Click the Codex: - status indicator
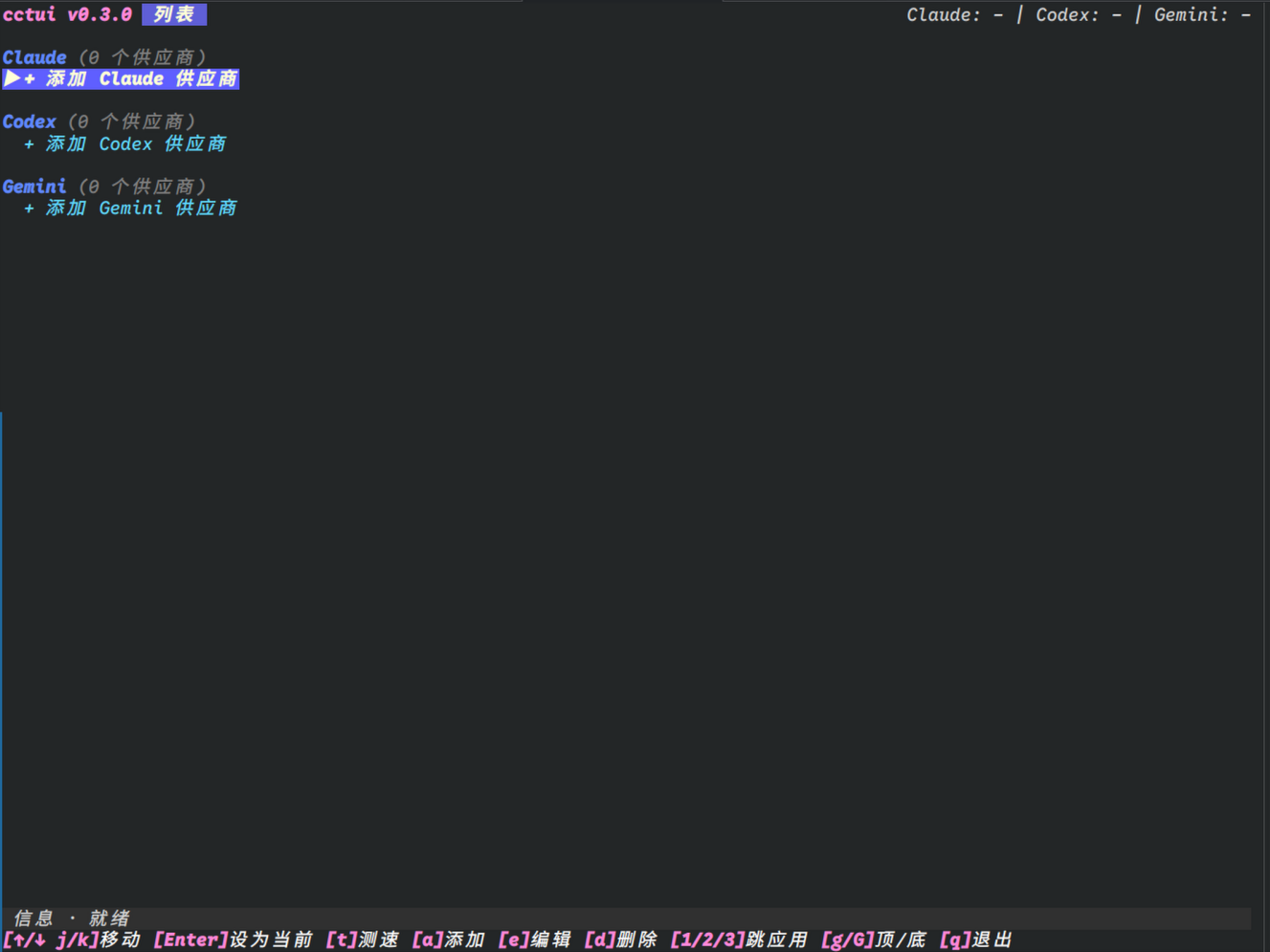The width and height of the screenshot is (1270, 952). (1079, 14)
